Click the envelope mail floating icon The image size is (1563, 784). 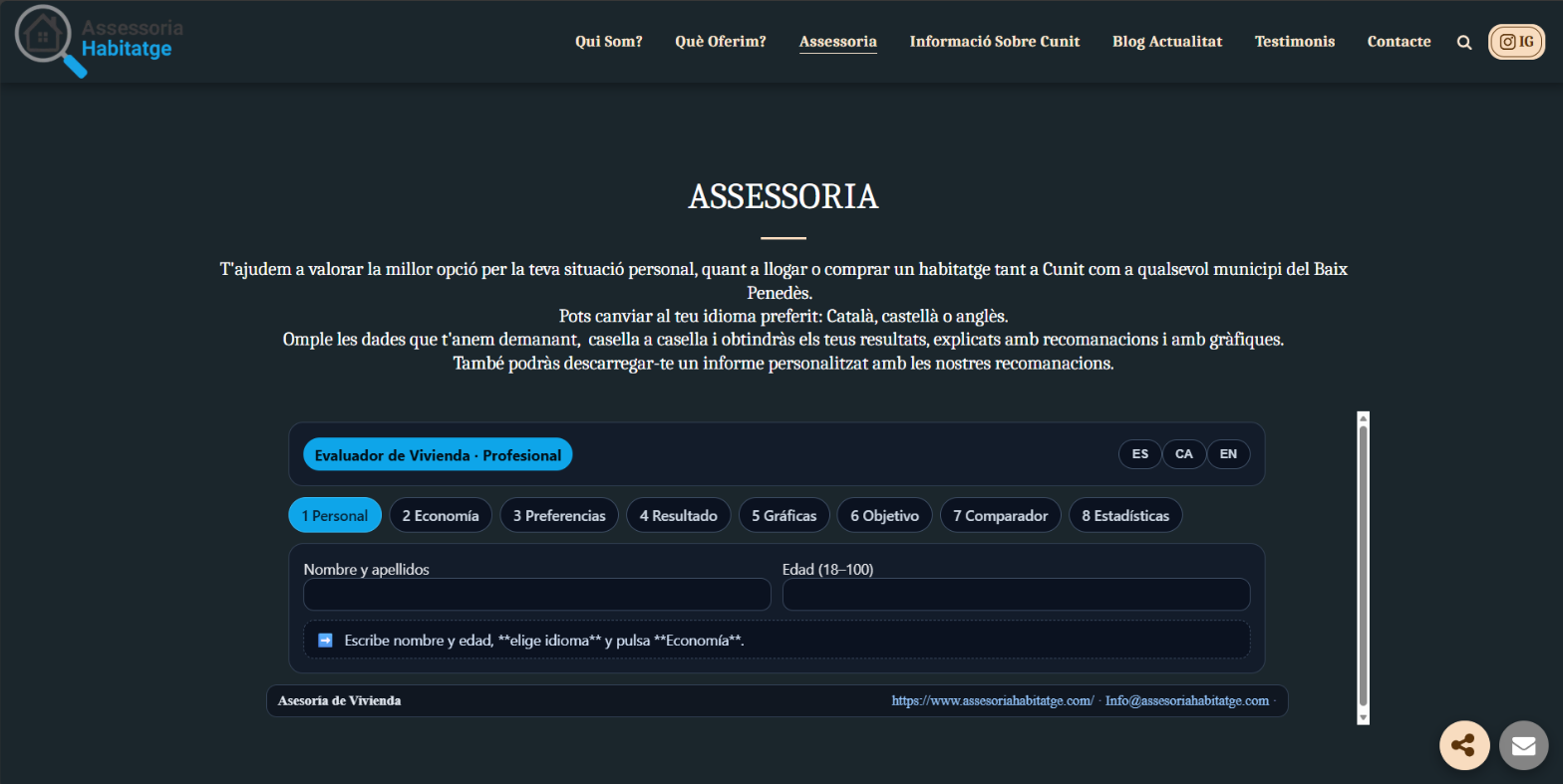[1523, 745]
